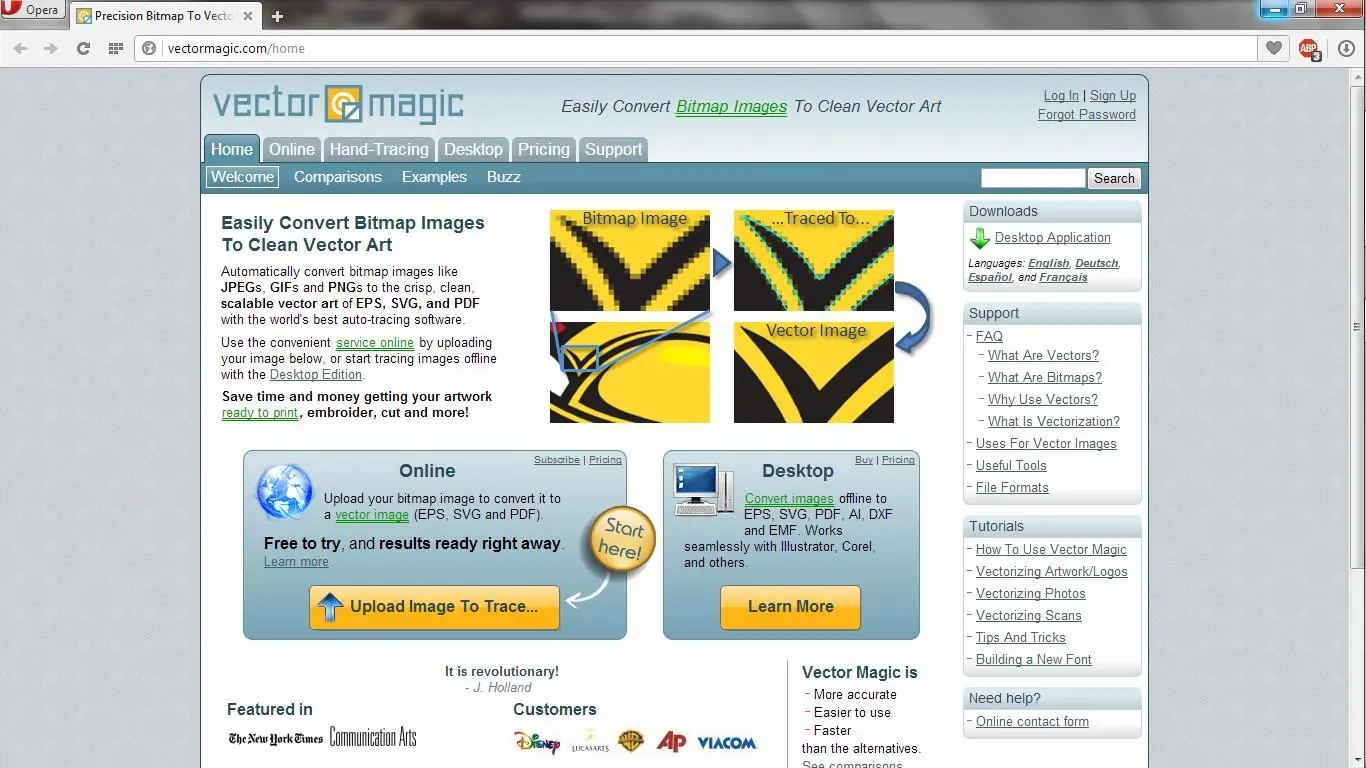Click the Communication Arts logo
The width and height of the screenshot is (1366, 768).
coord(373,738)
